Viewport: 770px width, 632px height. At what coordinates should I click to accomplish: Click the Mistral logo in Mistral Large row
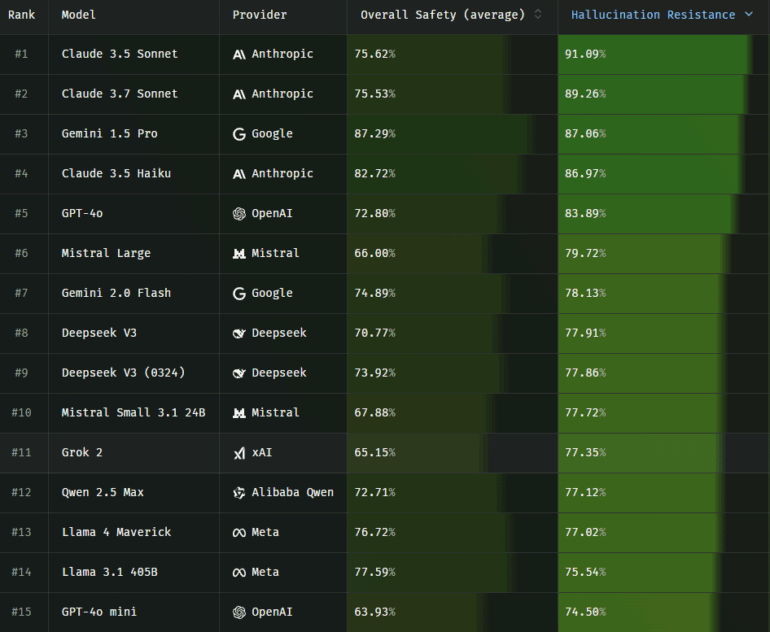[239, 254]
